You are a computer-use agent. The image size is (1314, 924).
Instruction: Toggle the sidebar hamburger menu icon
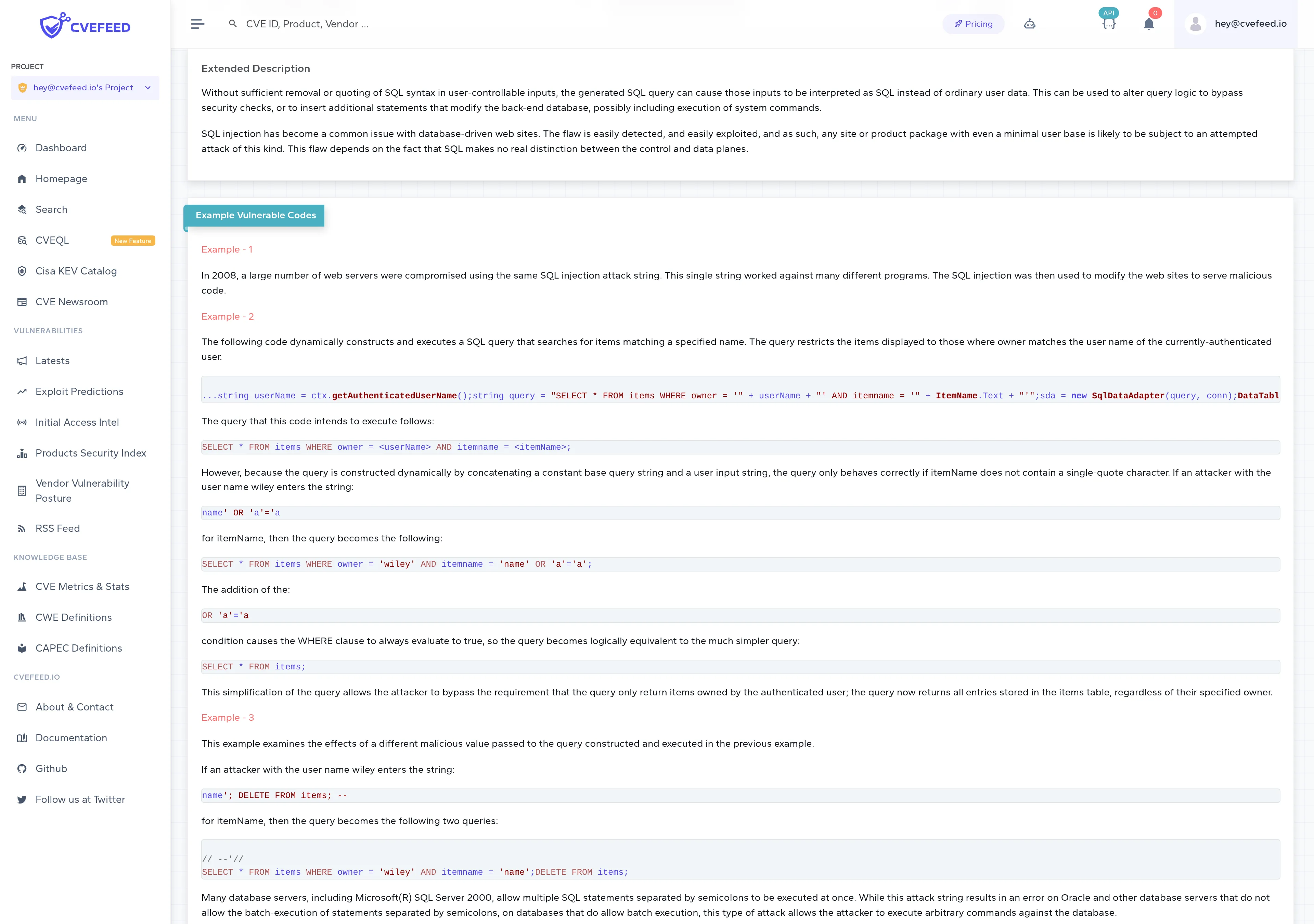197,24
